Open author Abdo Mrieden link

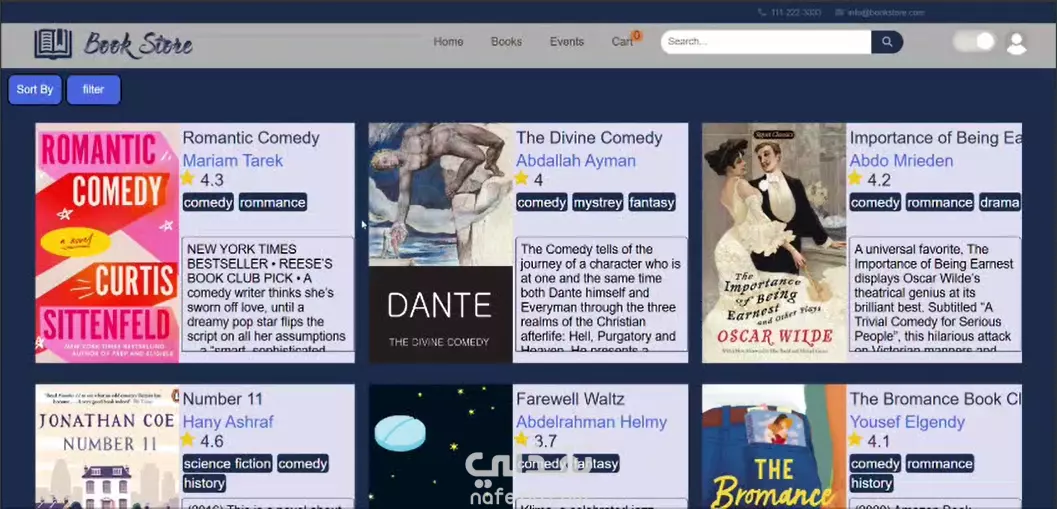click(901, 160)
